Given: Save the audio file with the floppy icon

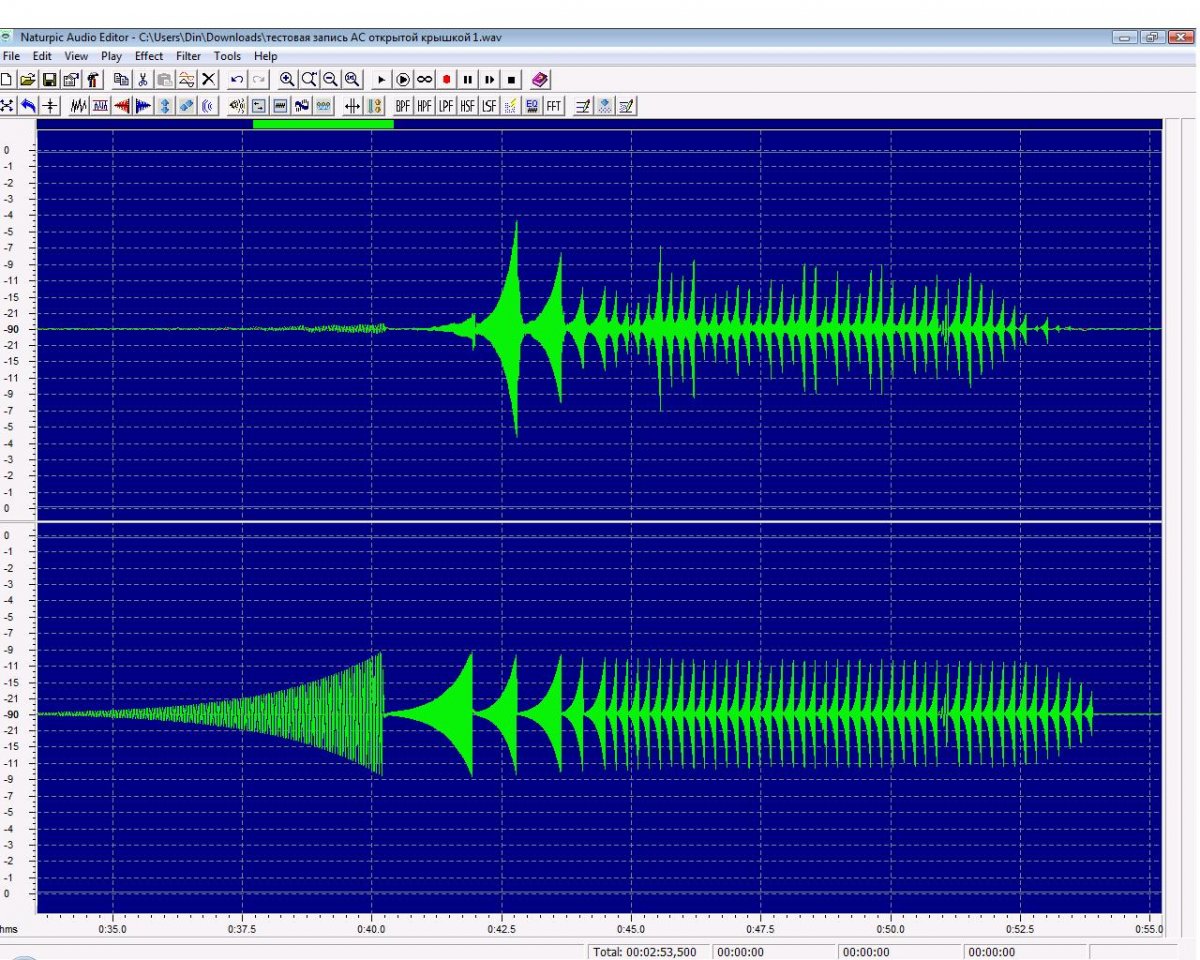Looking at the screenshot, I should pyautogui.click(x=49, y=79).
